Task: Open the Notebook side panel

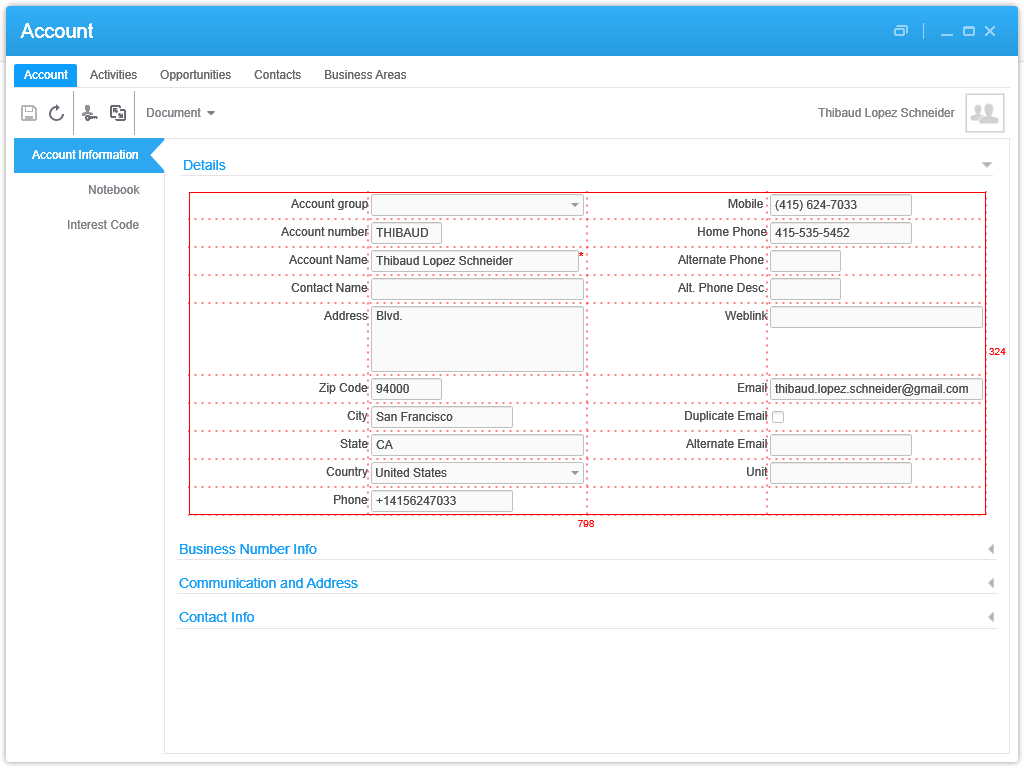Action: click(x=113, y=190)
